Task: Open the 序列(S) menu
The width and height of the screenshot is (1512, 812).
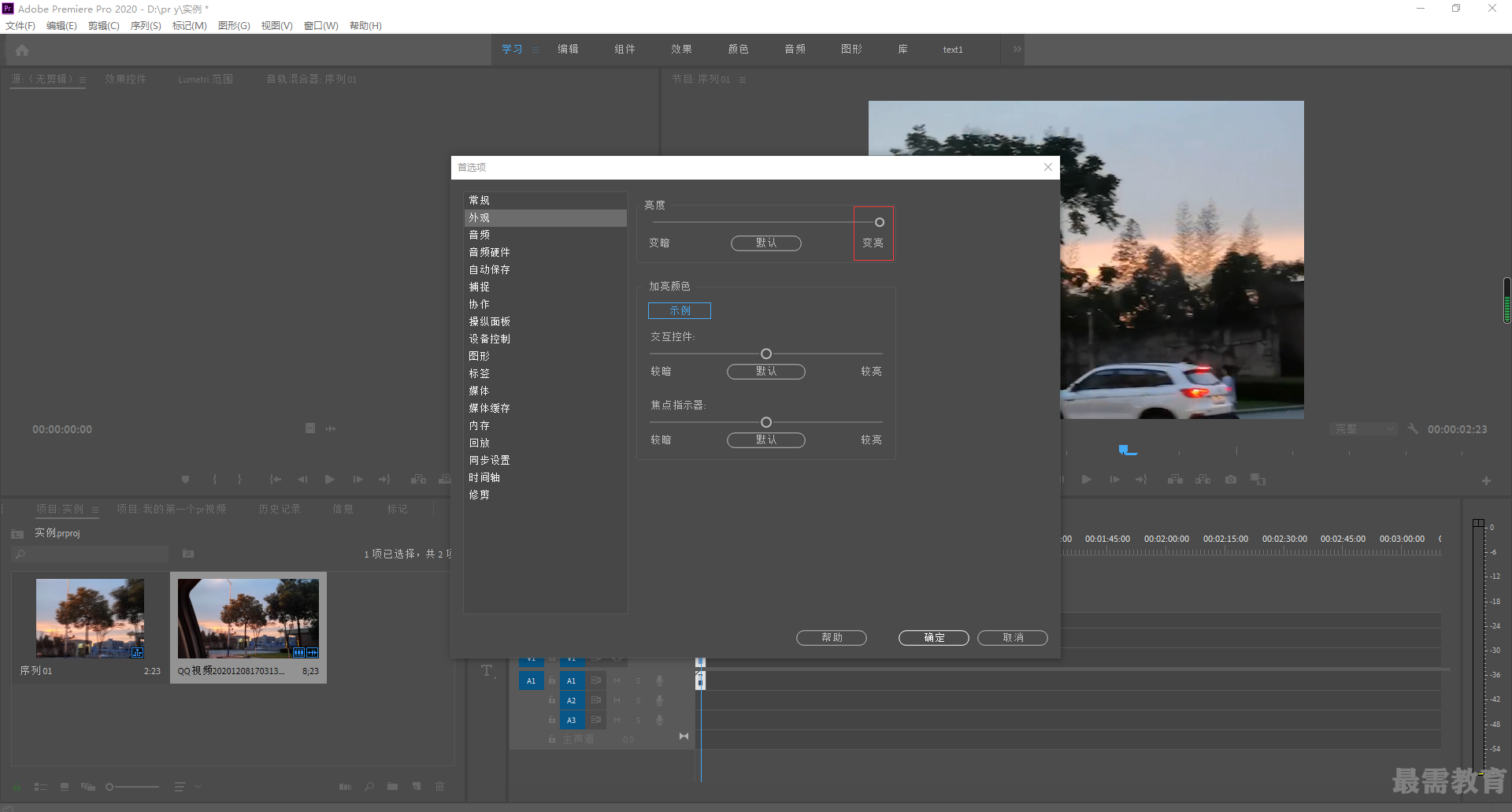Action: point(146,26)
